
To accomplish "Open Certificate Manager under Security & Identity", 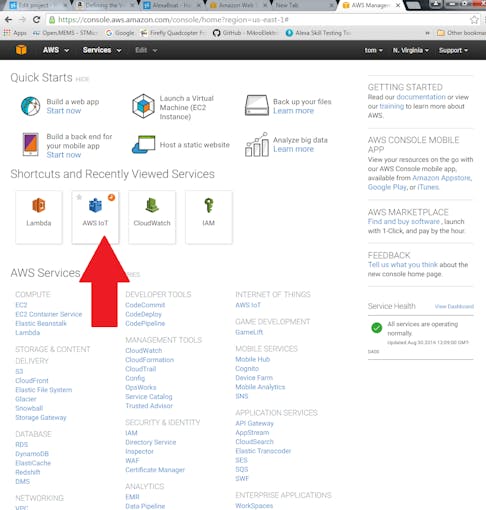I will (x=155, y=470).
